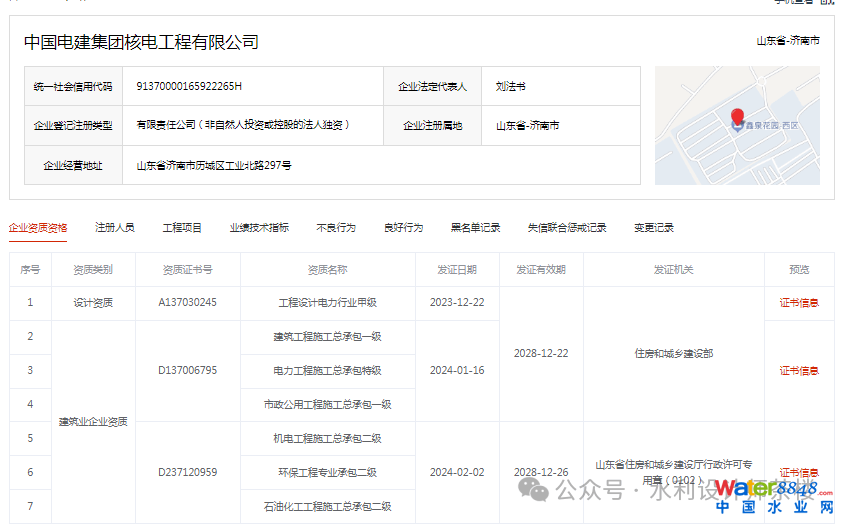Select the 变更记录 tab
843x524 pixels.
point(653,228)
